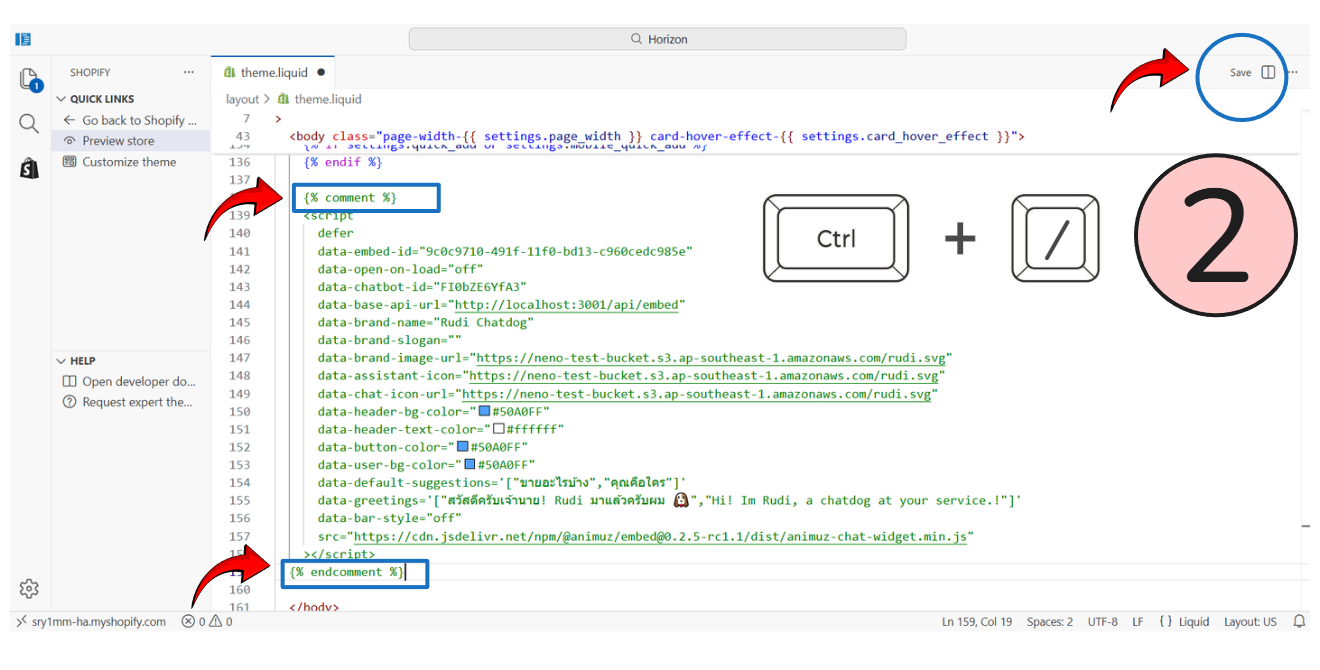
Task: Open white swatch for data-header-text-color
Action: pos(498,429)
